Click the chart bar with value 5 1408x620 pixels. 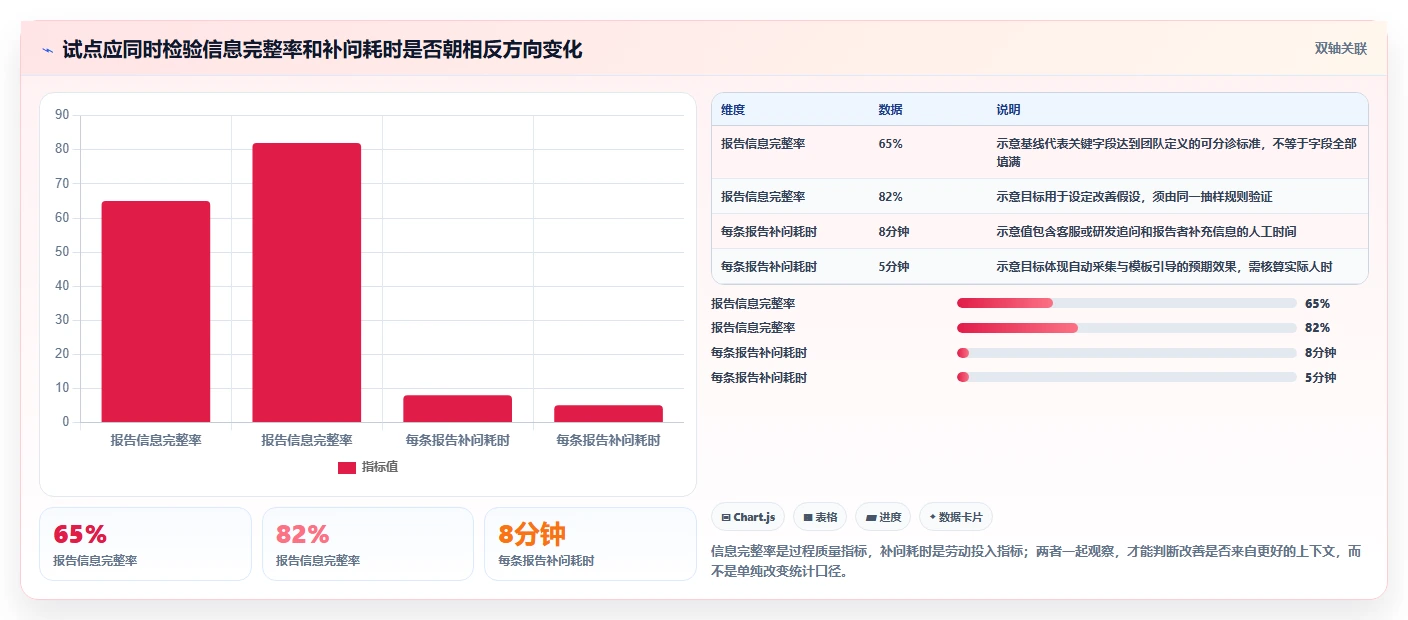tap(609, 414)
